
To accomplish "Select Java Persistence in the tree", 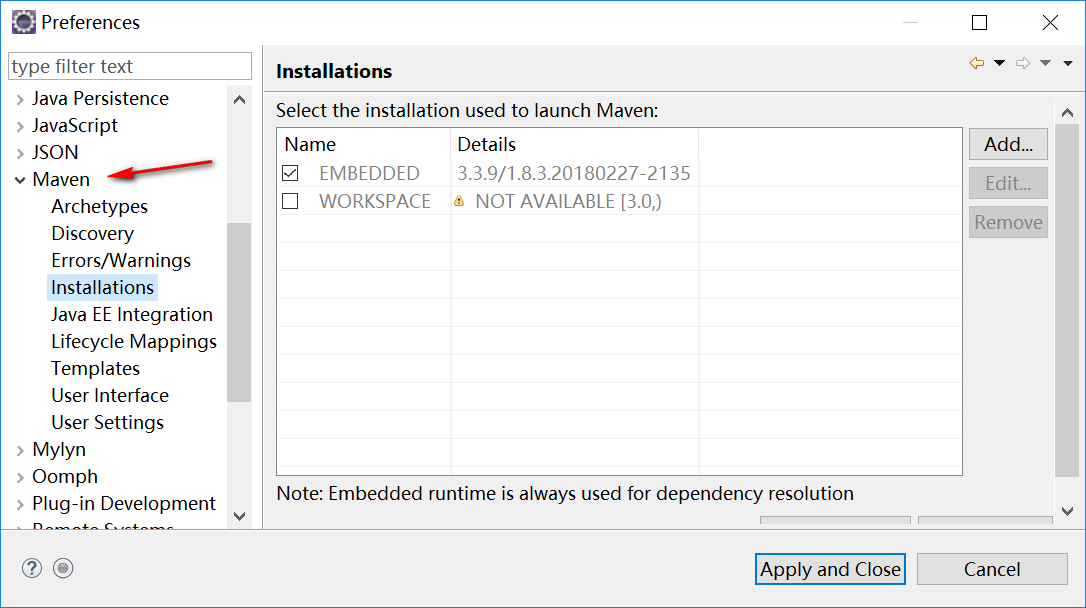I will coord(100,98).
